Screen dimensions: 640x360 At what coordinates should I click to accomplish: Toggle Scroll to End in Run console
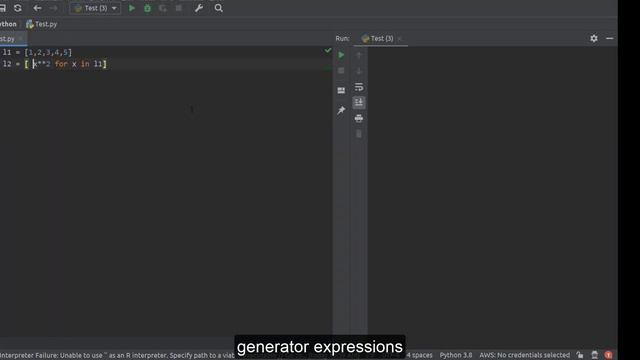coord(359,102)
